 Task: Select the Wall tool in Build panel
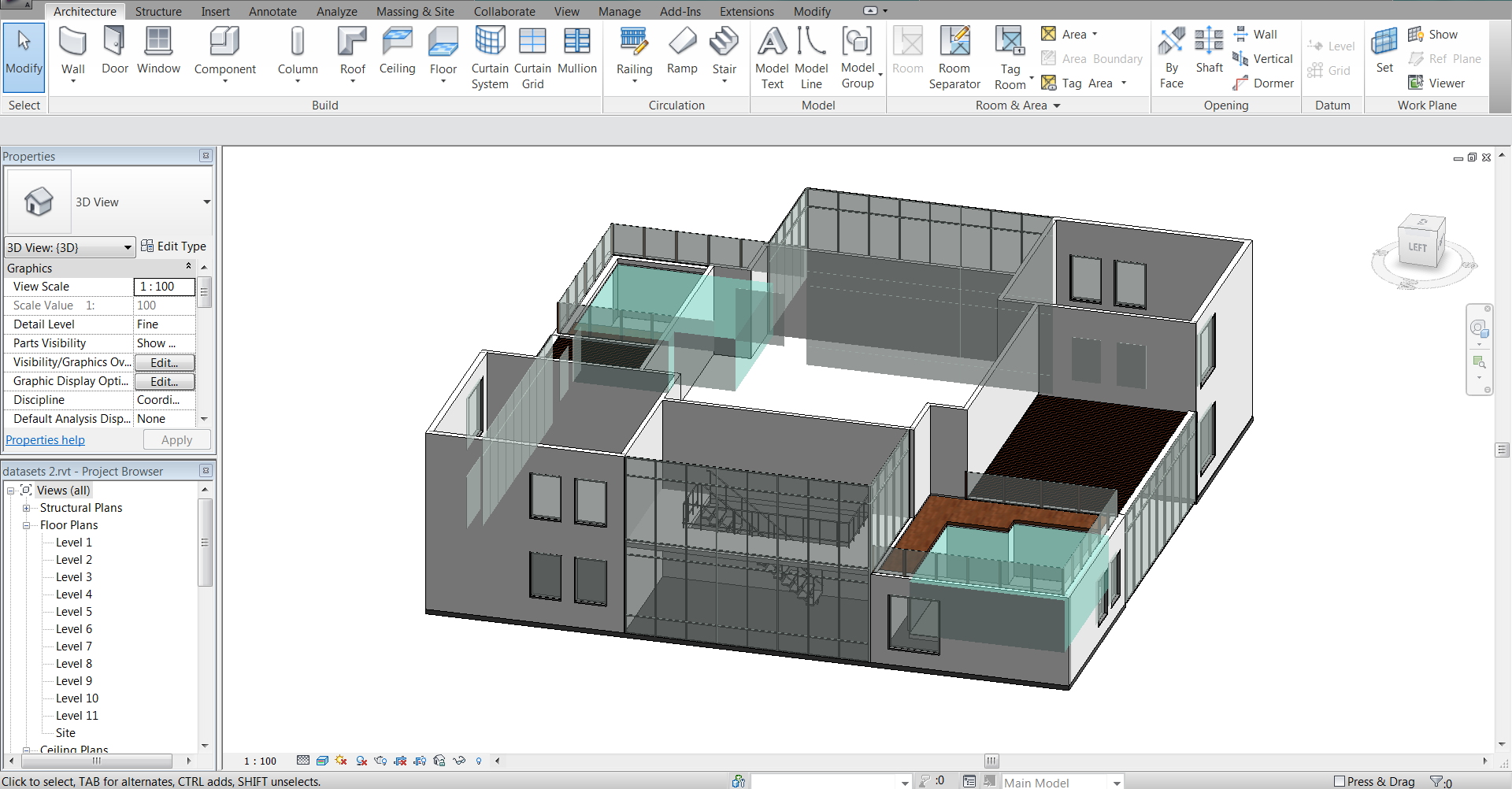click(73, 55)
